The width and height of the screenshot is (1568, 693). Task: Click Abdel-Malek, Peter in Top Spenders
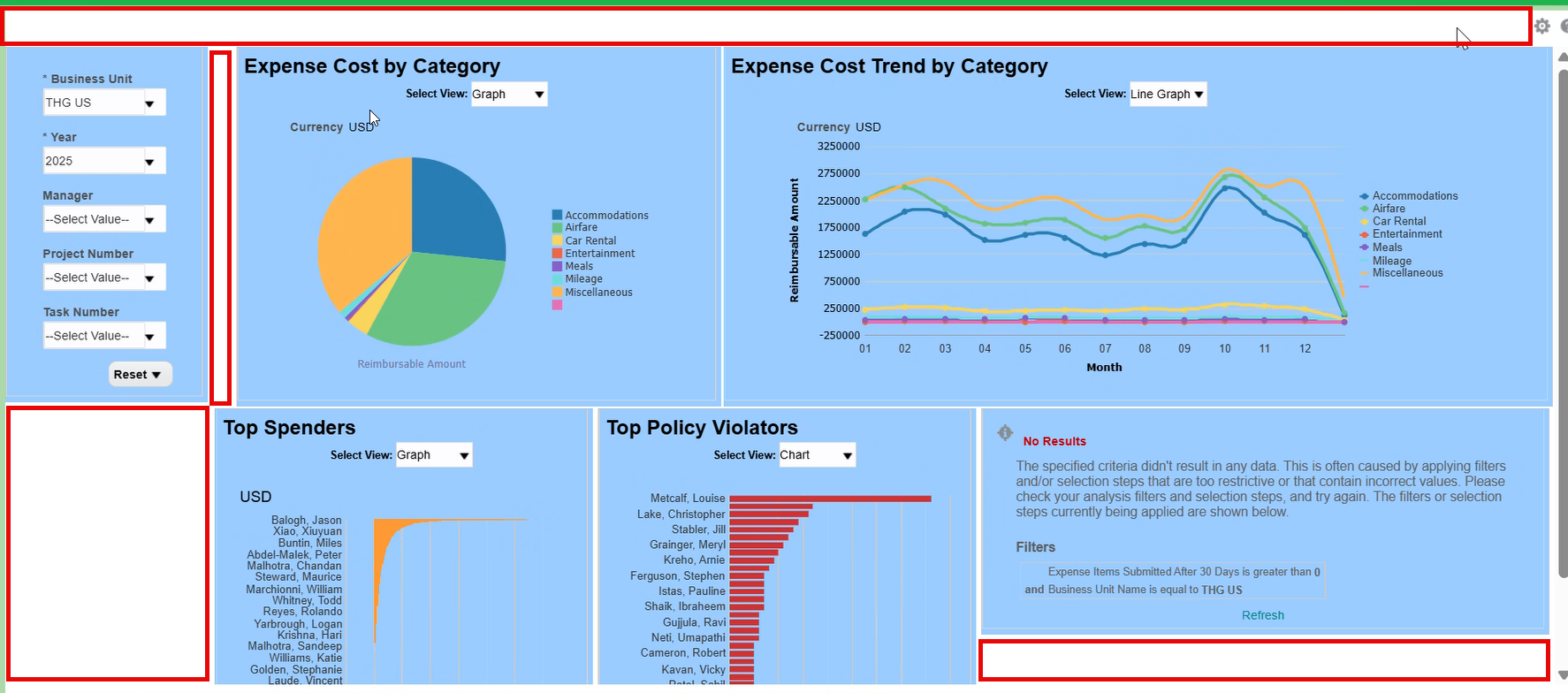(294, 555)
